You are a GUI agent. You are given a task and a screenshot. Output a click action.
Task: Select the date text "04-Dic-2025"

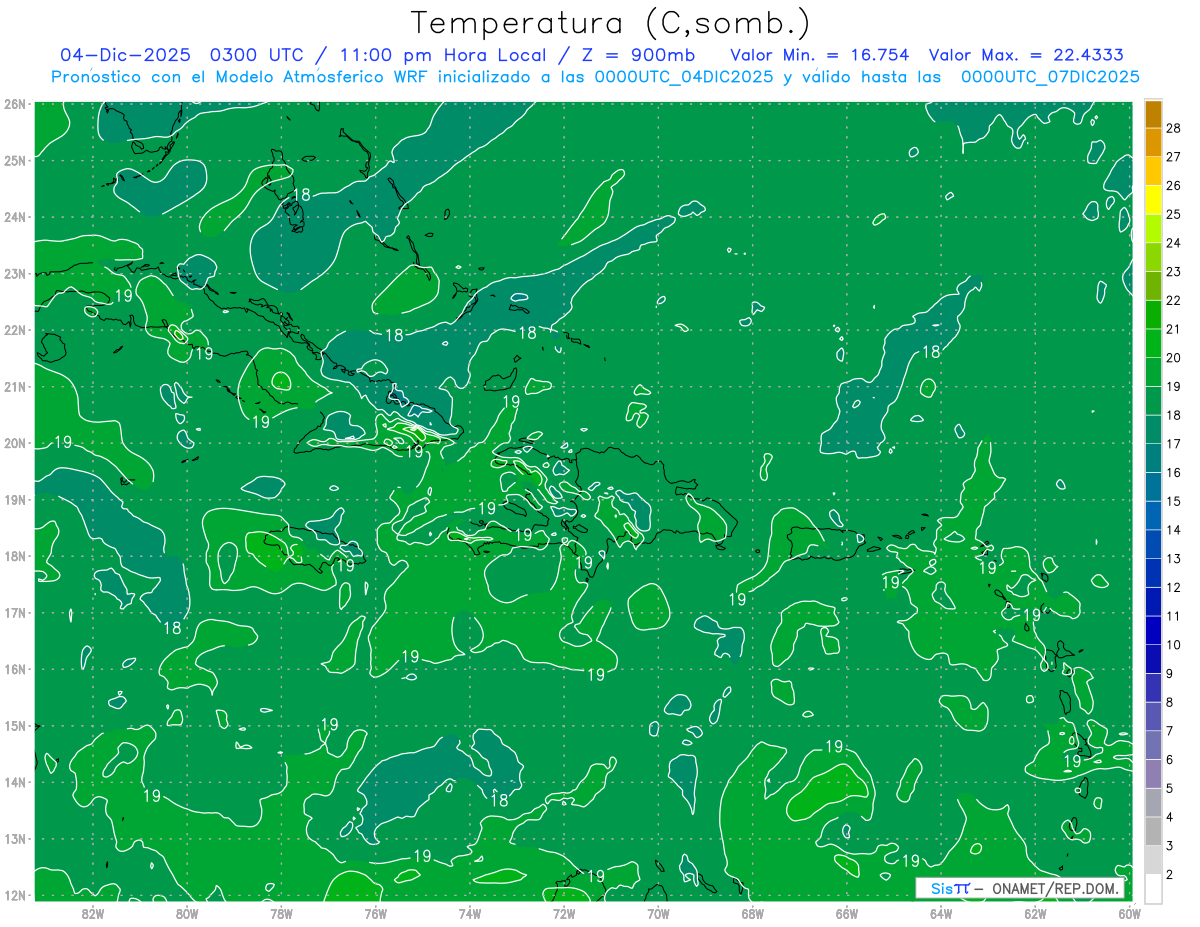[125, 55]
